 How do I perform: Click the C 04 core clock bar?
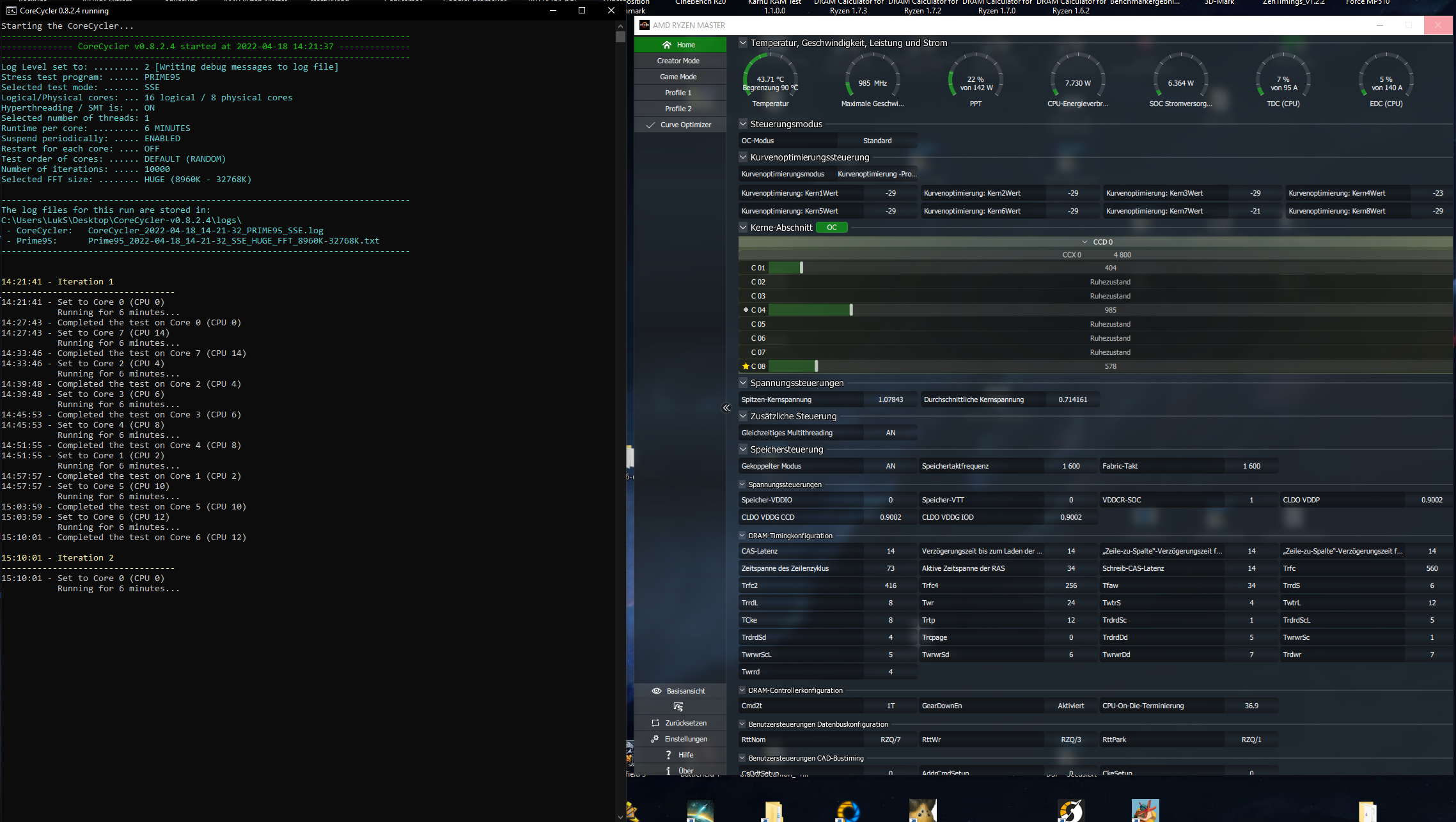[810, 310]
